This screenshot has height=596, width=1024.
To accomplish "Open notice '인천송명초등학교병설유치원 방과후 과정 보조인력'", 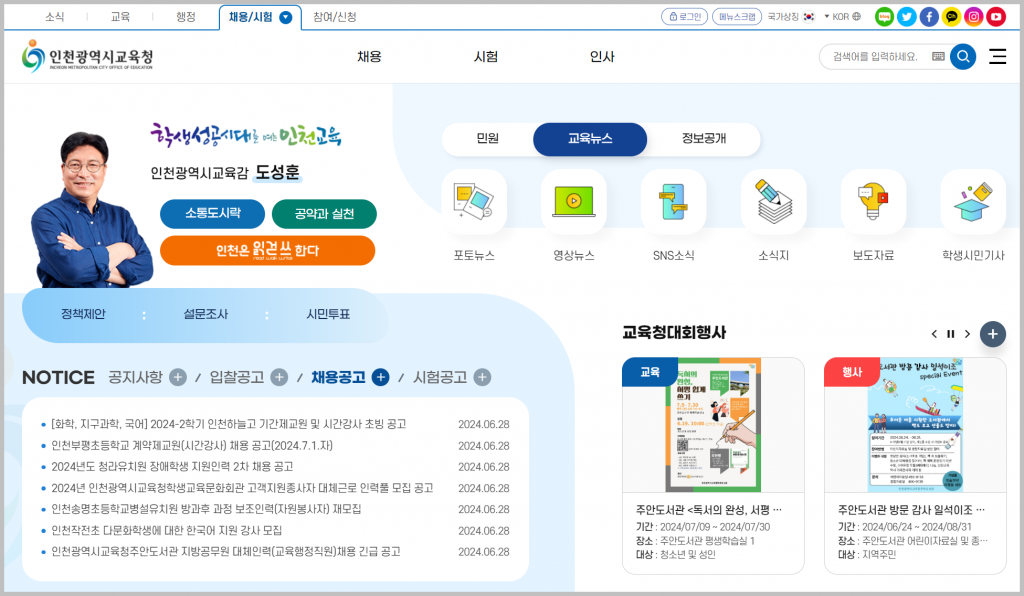I will (x=206, y=509).
